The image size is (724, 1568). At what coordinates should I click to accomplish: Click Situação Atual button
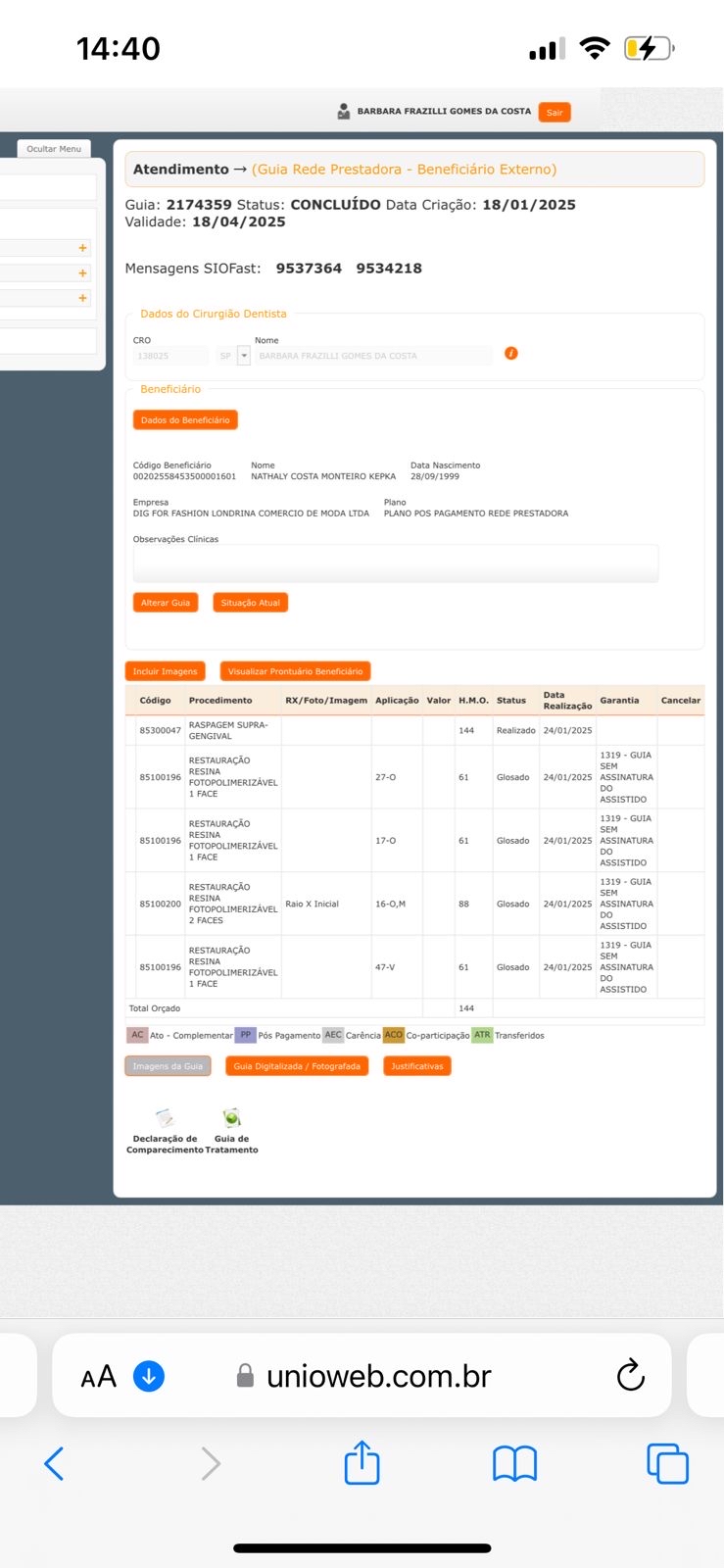point(251,603)
